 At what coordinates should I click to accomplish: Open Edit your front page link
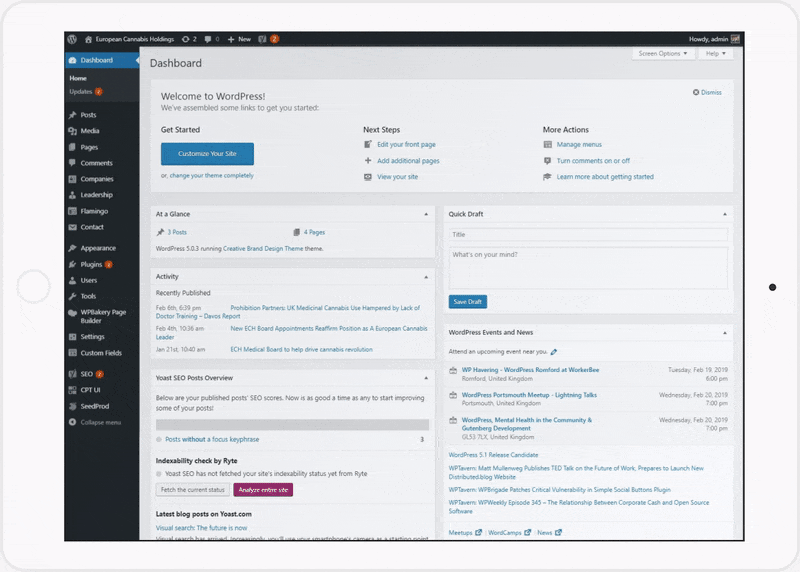click(x=406, y=144)
